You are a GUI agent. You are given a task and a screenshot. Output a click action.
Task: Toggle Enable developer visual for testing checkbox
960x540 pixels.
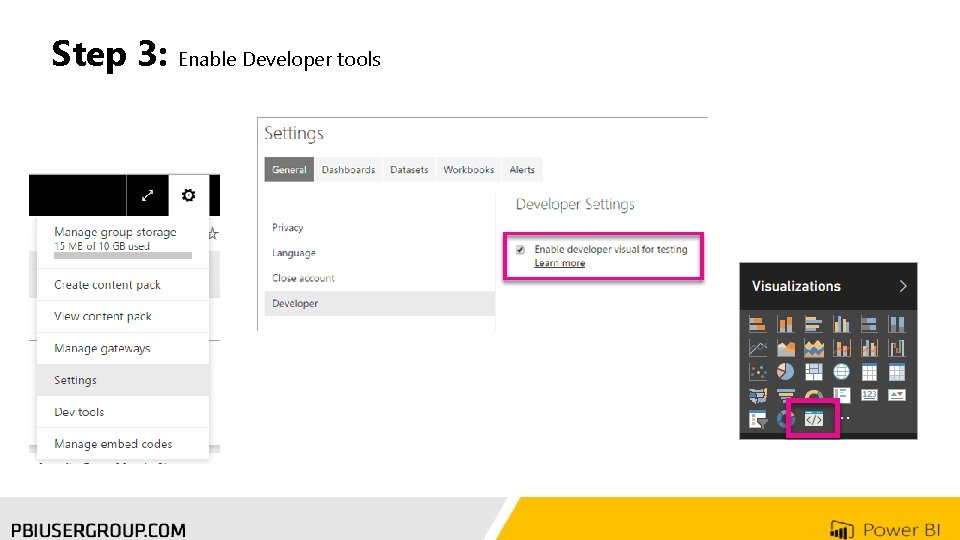520,250
